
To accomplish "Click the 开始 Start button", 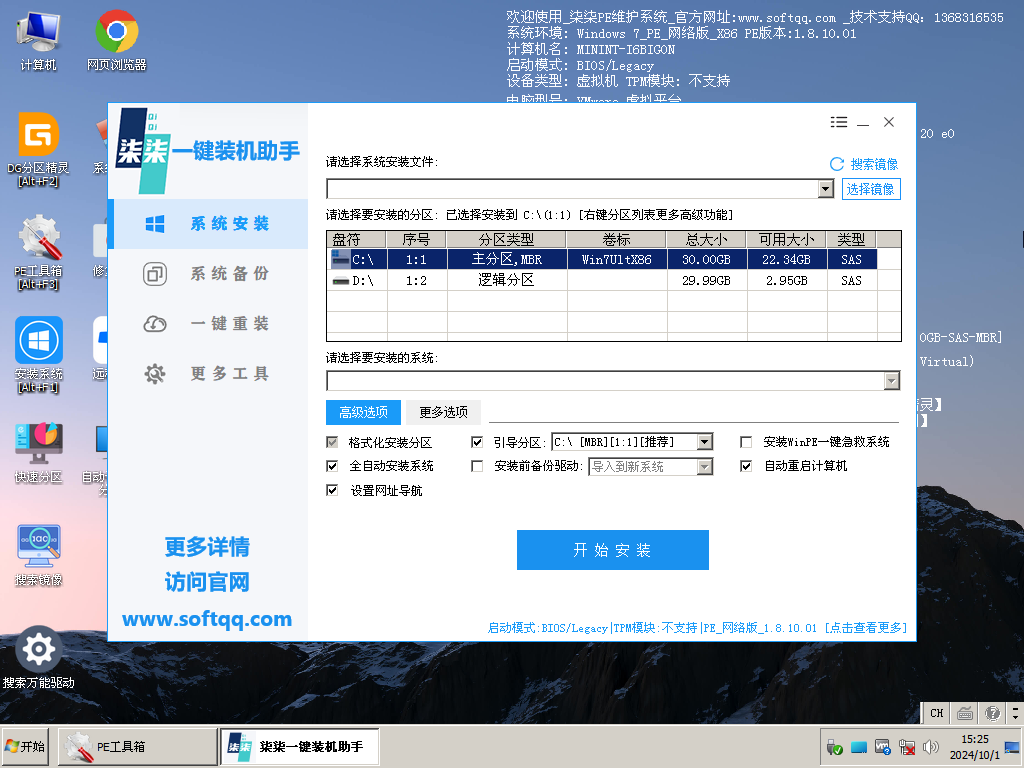I will [x=25, y=746].
